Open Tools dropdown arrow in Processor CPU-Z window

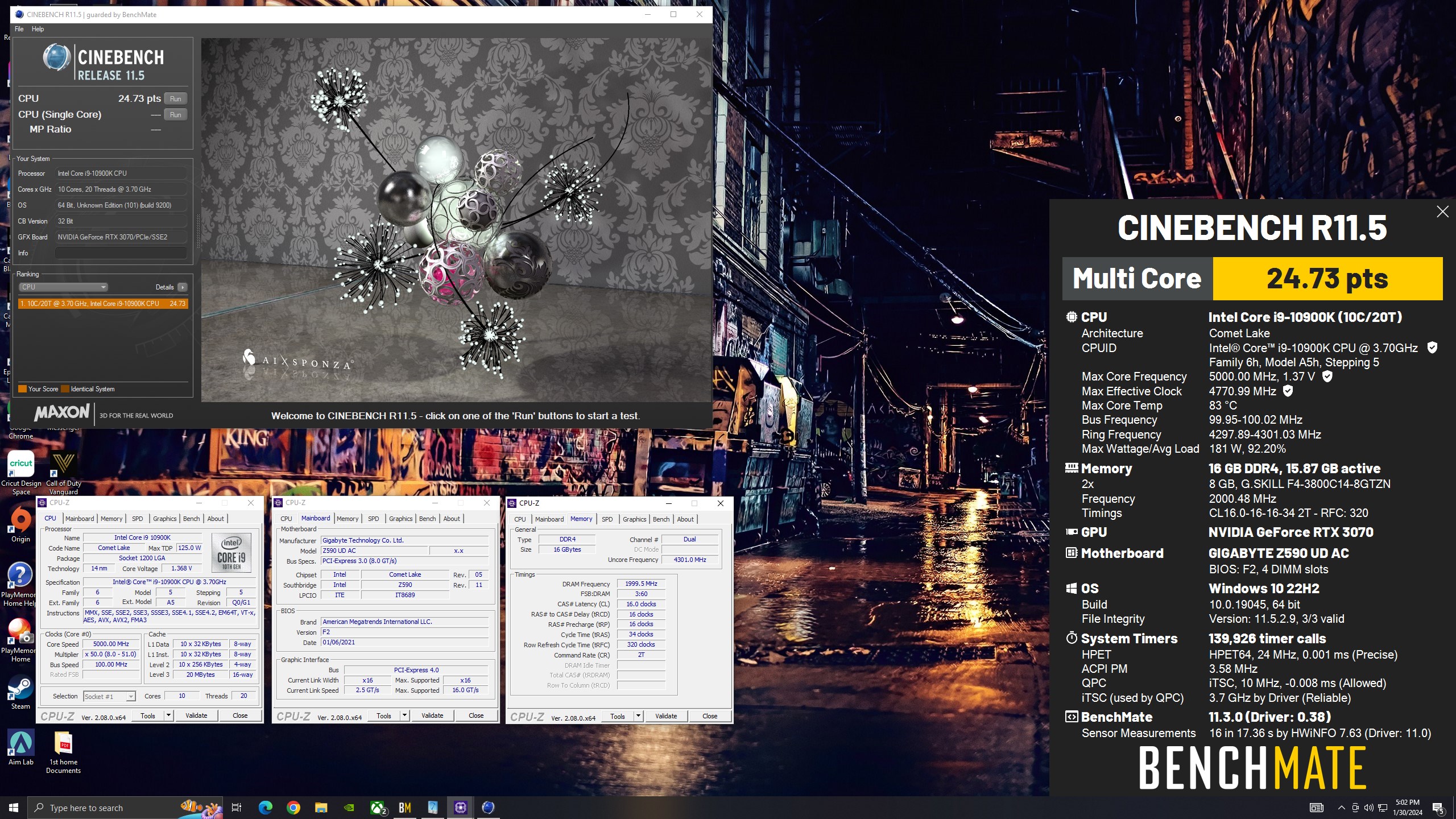168,715
